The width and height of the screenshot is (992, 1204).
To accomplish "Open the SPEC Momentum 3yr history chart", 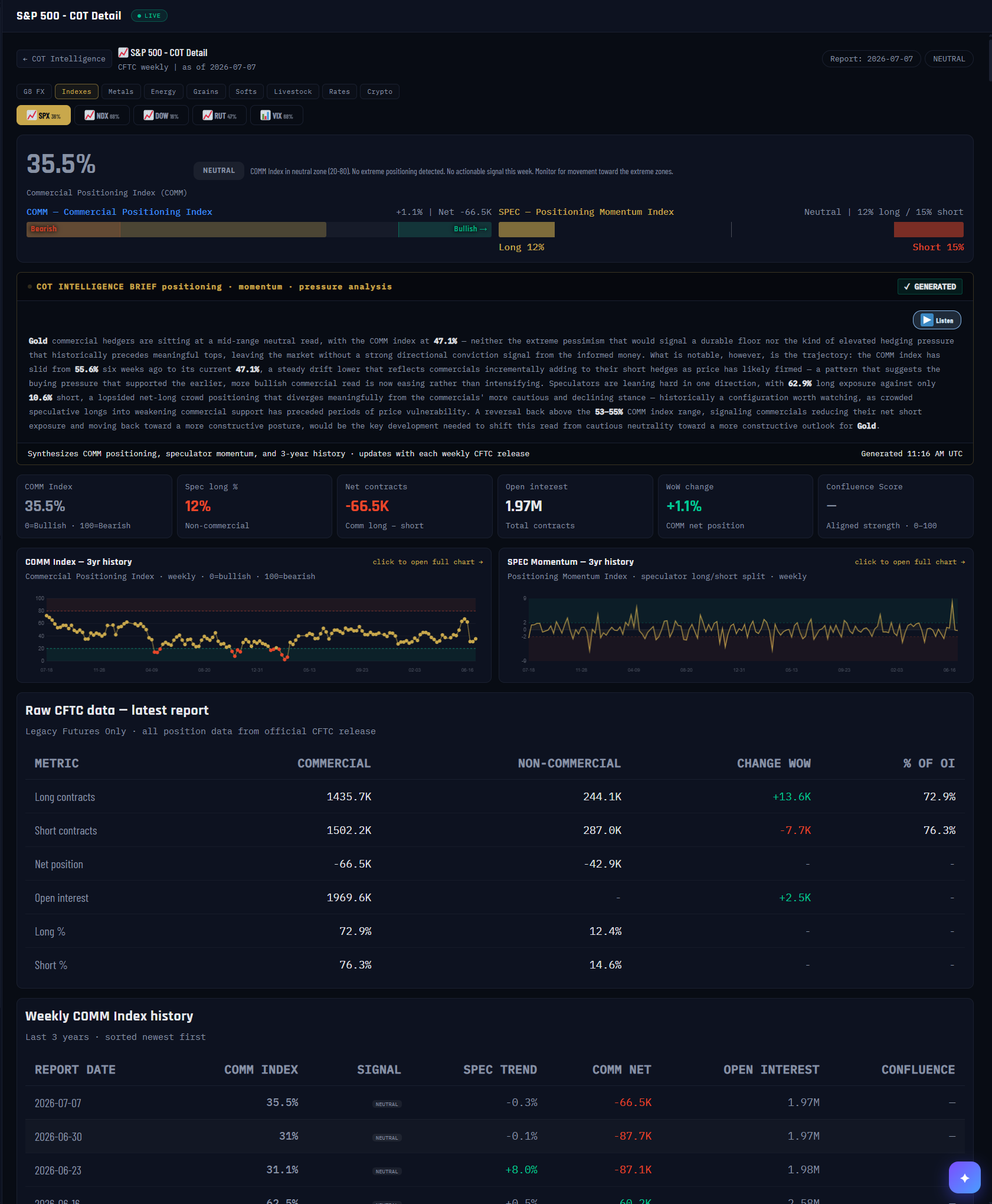I will pos(736,635).
